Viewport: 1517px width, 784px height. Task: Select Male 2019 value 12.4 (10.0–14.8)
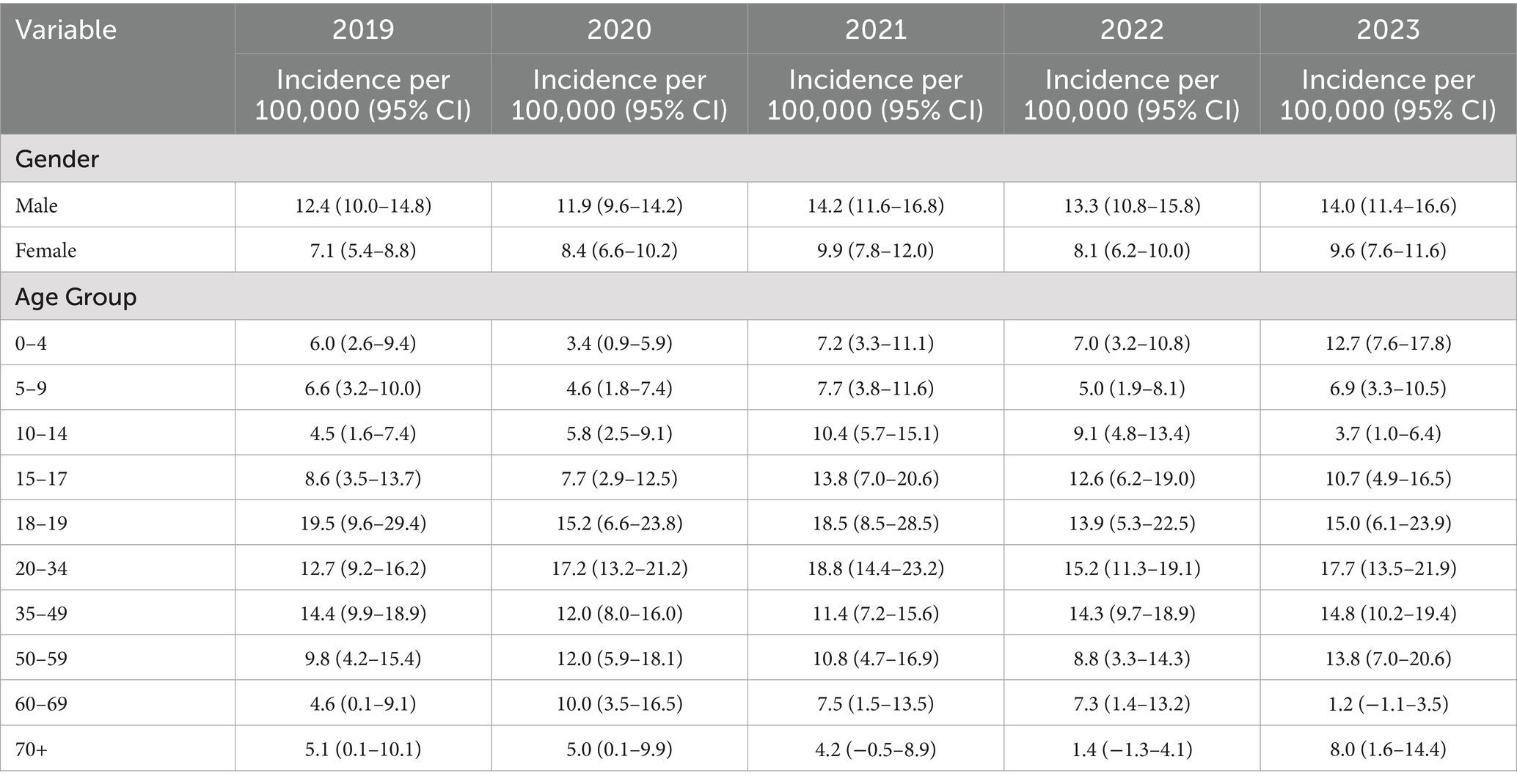pos(363,205)
